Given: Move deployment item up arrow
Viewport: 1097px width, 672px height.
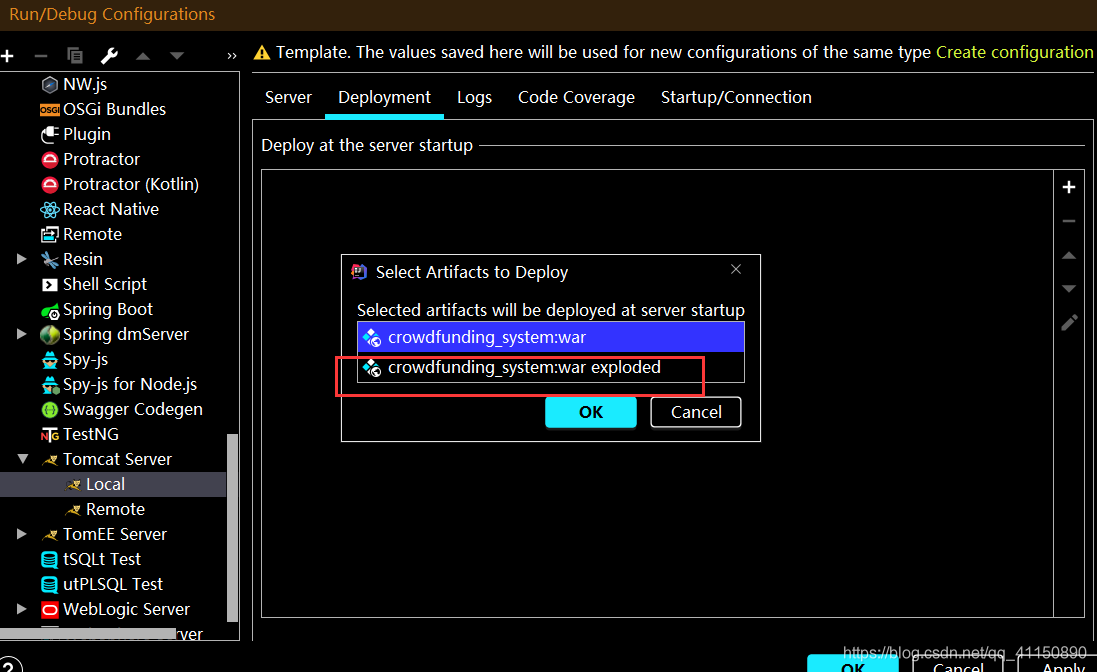Looking at the screenshot, I should pos(1068,255).
